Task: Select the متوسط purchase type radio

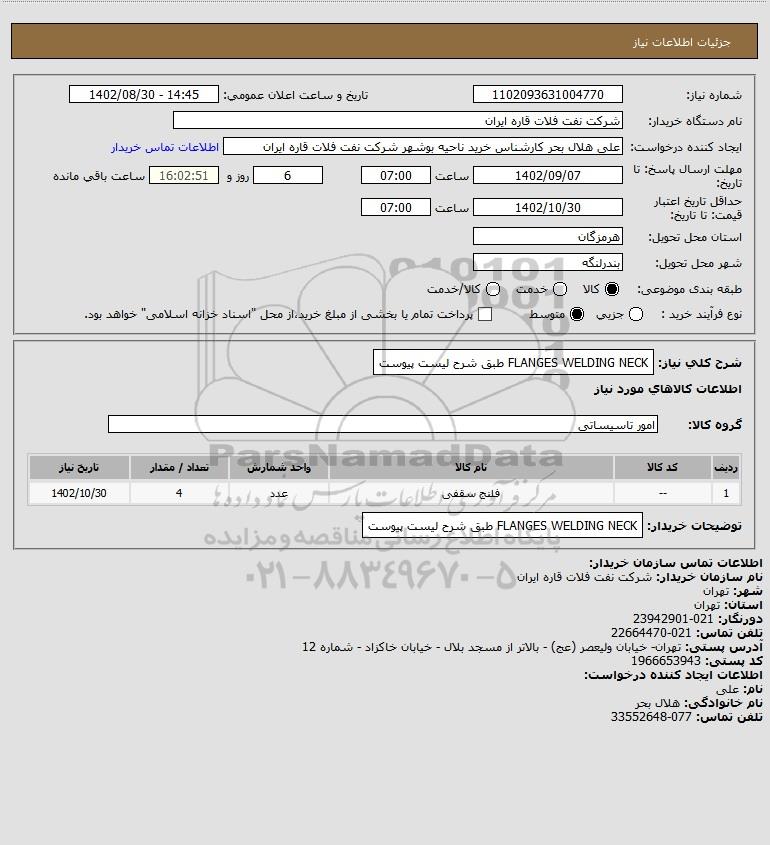Action: pos(577,314)
